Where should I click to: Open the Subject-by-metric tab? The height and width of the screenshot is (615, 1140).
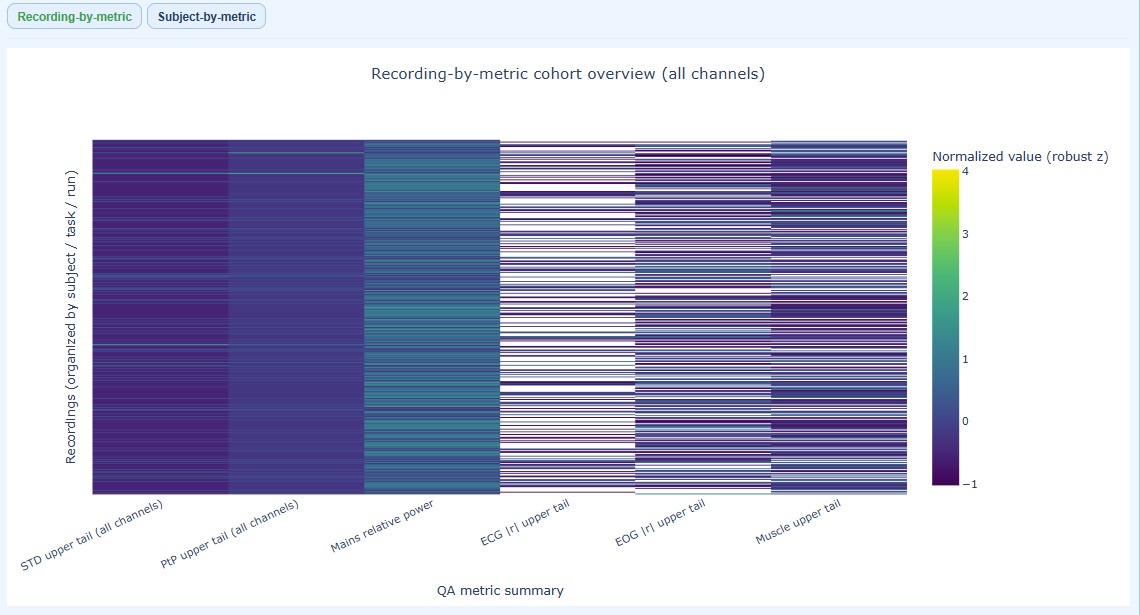(x=206, y=17)
